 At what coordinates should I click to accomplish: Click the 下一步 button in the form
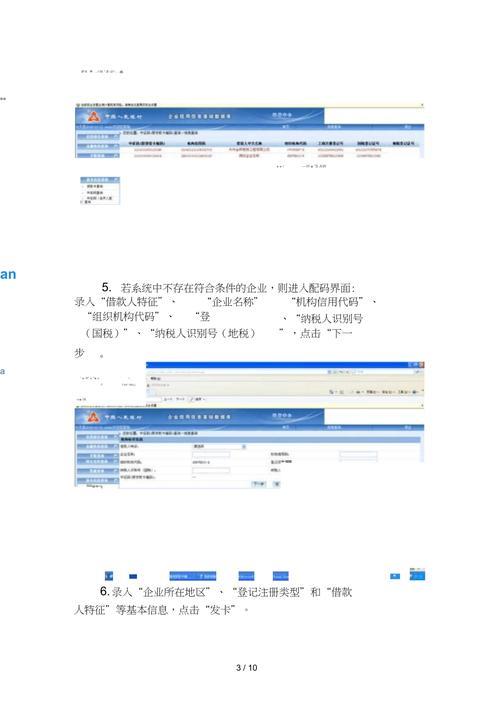click(259, 484)
